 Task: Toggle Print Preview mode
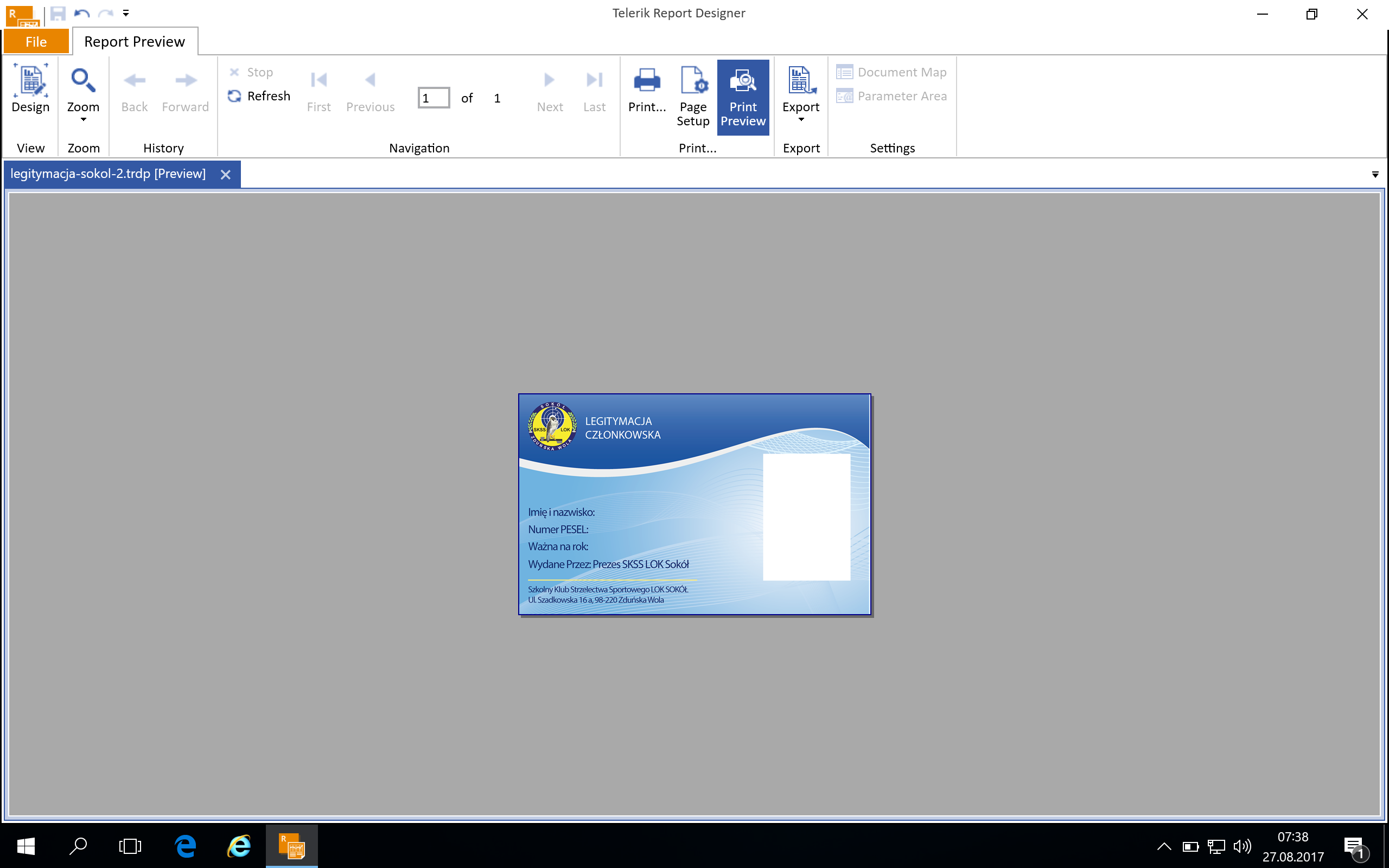tap(743, 97)
